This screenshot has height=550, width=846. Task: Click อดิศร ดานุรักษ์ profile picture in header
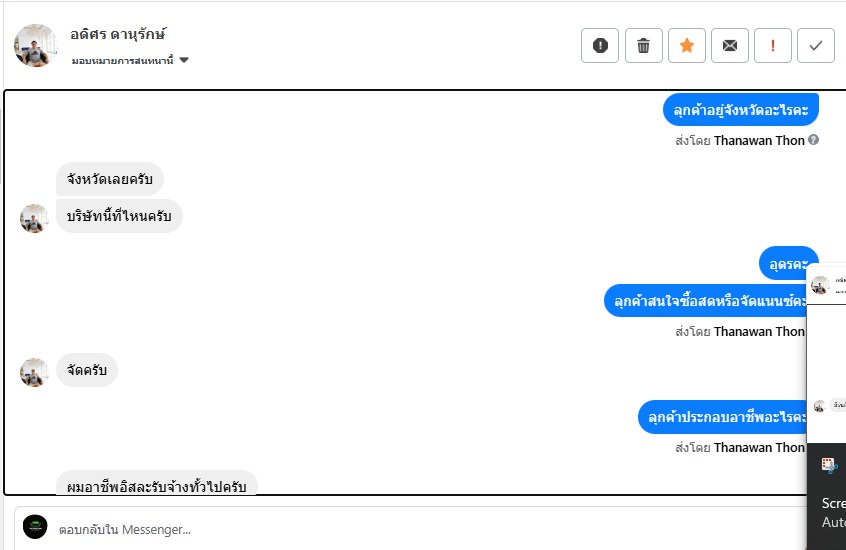point(35,45)
